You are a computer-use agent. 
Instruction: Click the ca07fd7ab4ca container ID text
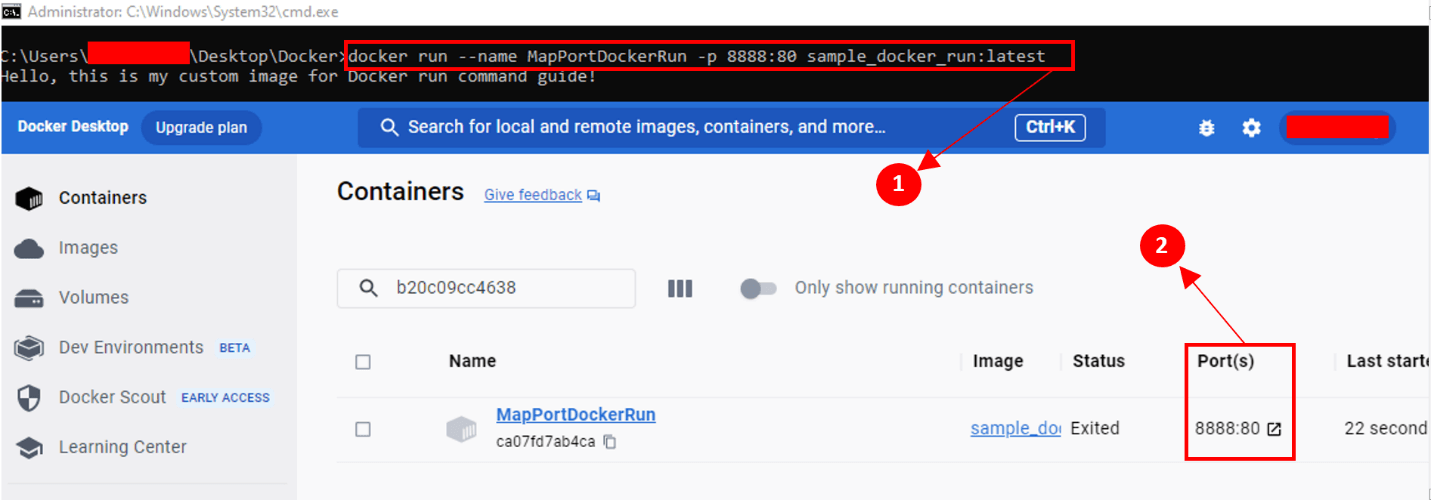click(546, 441)
